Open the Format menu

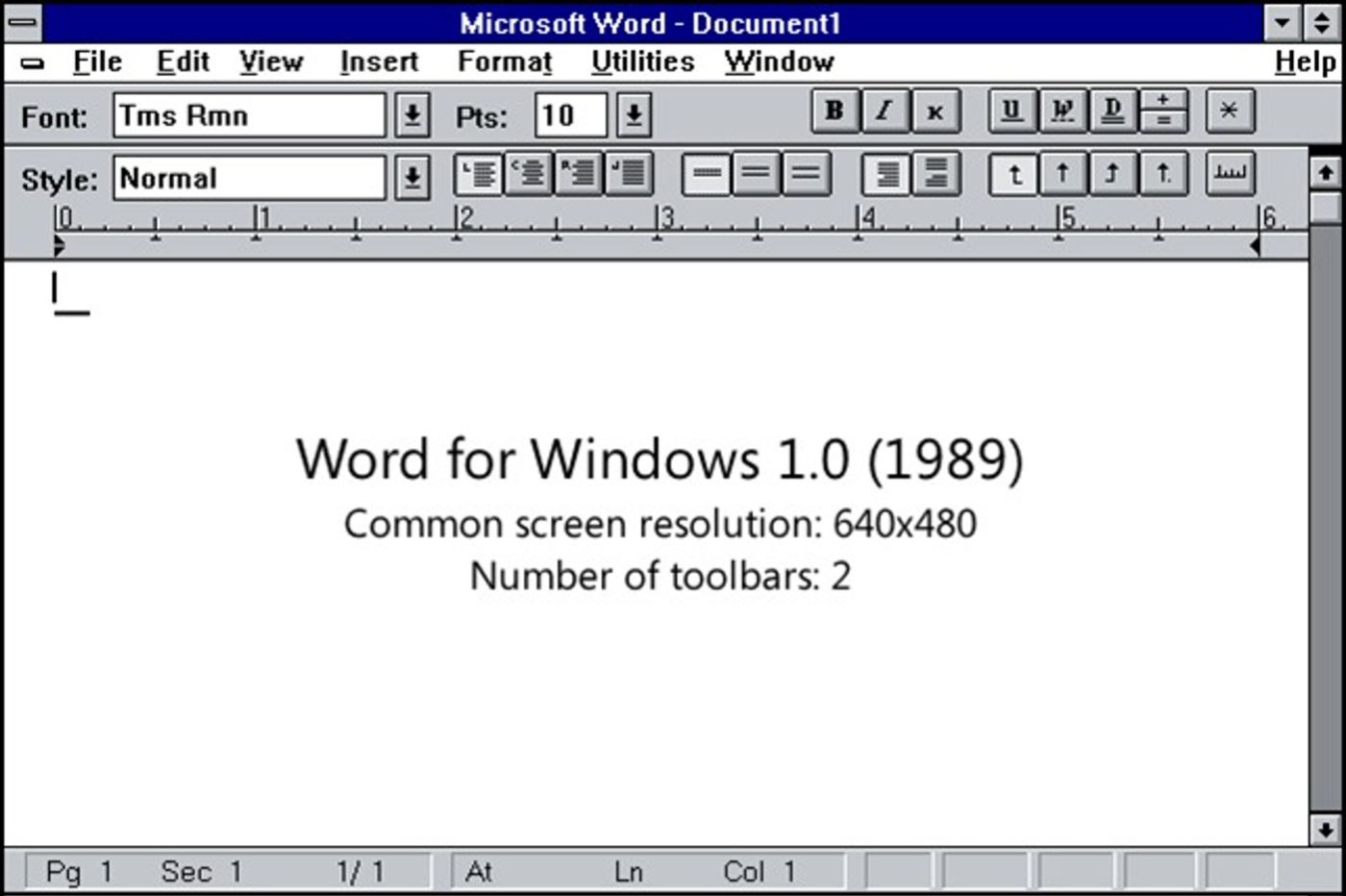tap(505, 62)
